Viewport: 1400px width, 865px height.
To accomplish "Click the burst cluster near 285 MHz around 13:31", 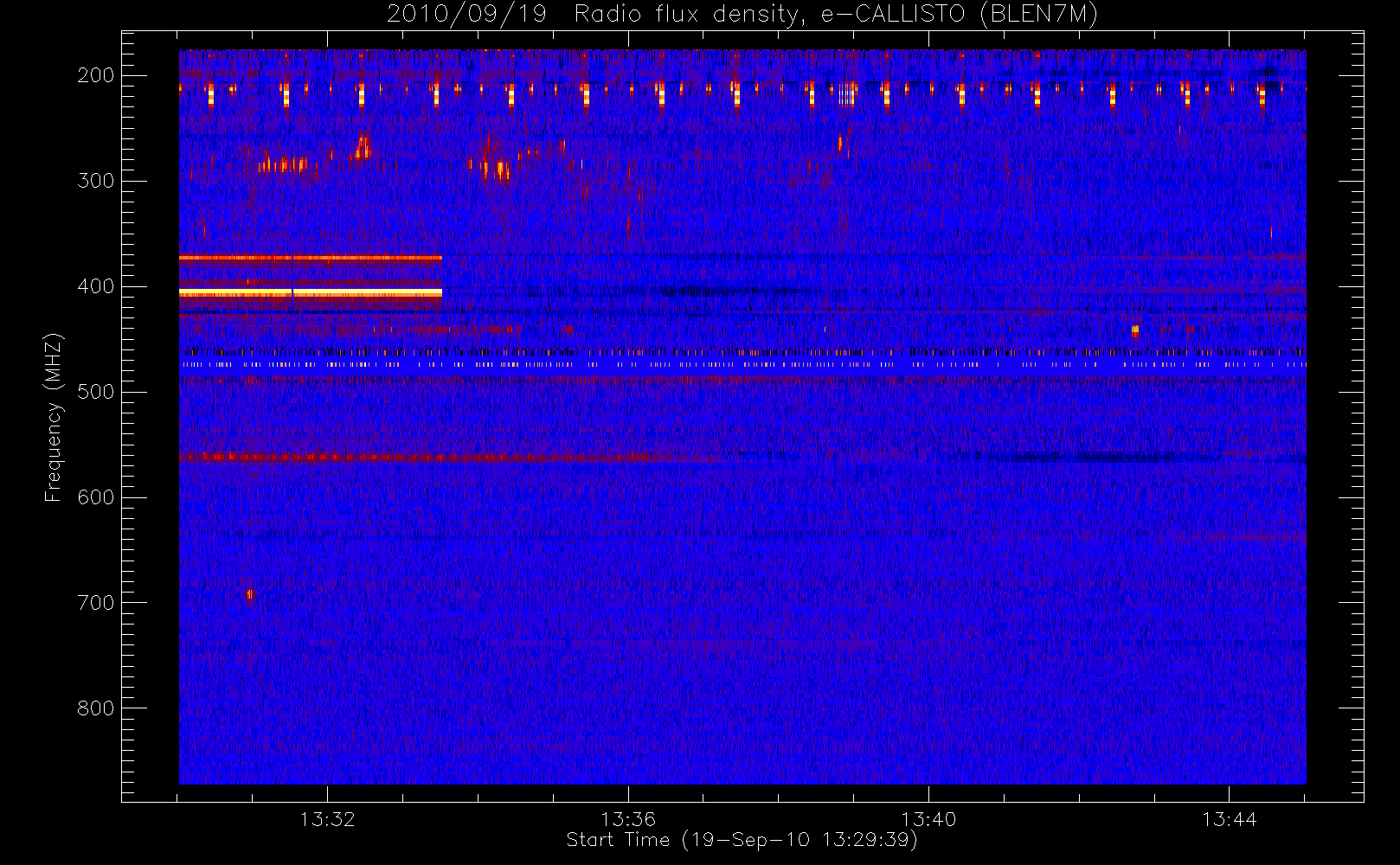I will click(x=282, y=163).
